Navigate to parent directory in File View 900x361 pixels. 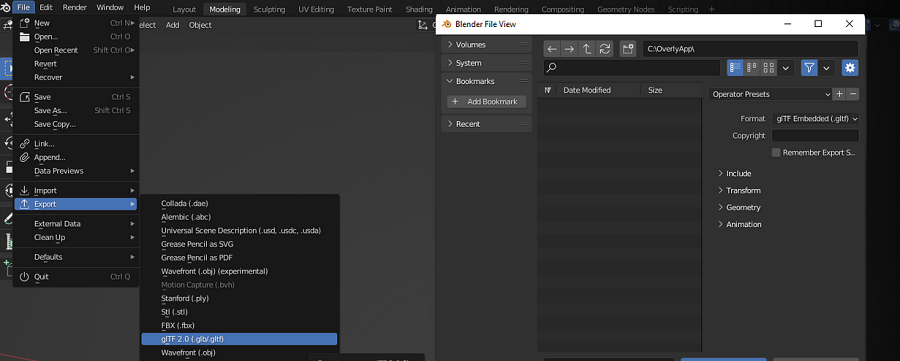pyautogui.click(x=587, y=49)
